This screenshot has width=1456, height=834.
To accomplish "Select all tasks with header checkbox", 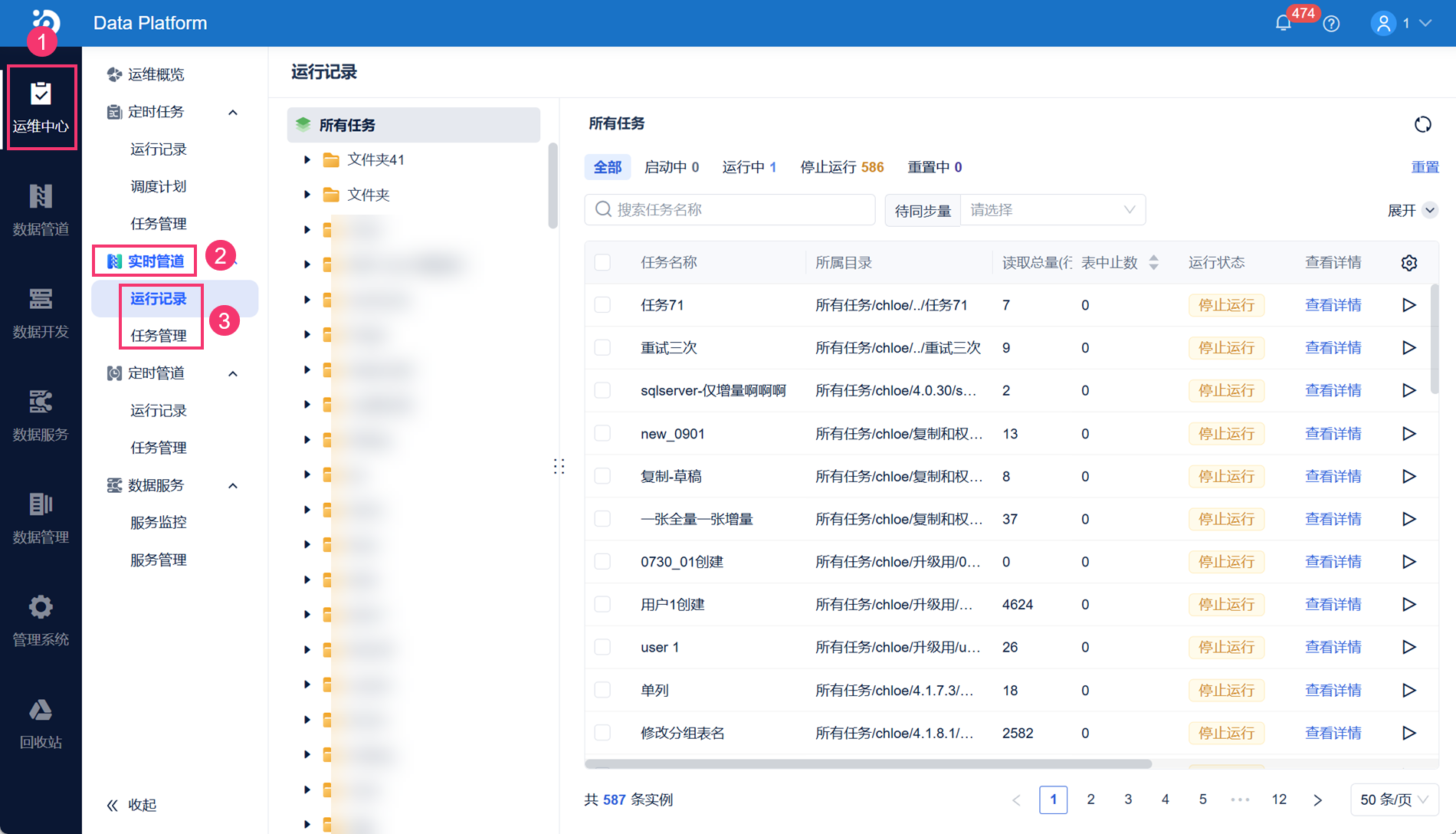I will [x=602, y=263].
